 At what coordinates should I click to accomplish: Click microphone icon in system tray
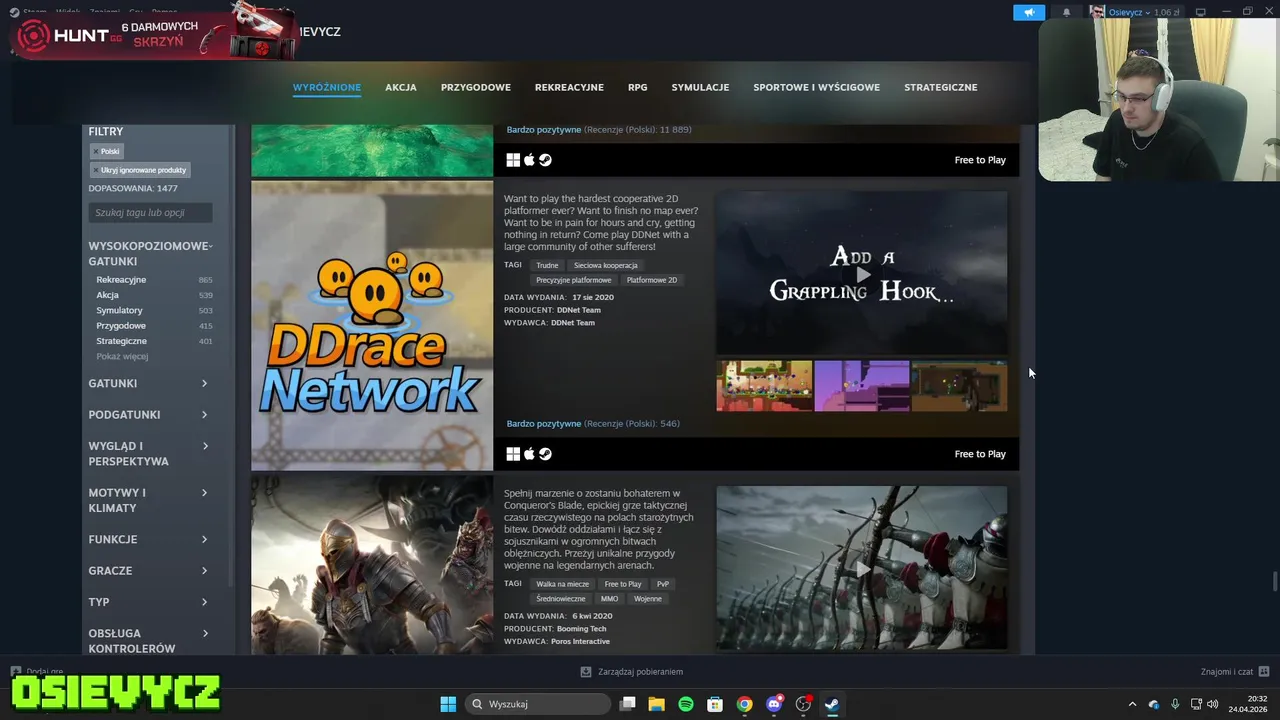tap(1175, 704)
